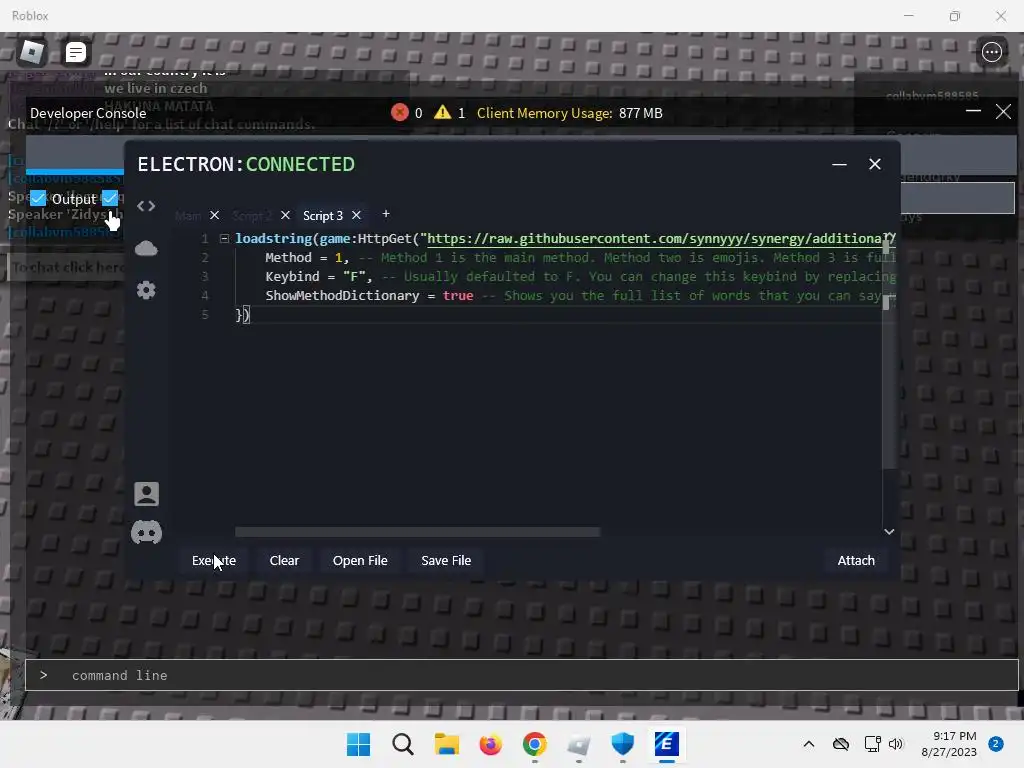Click the yellow warning count icon
Screen dimensions: 1024x768
tap(442, 112)
